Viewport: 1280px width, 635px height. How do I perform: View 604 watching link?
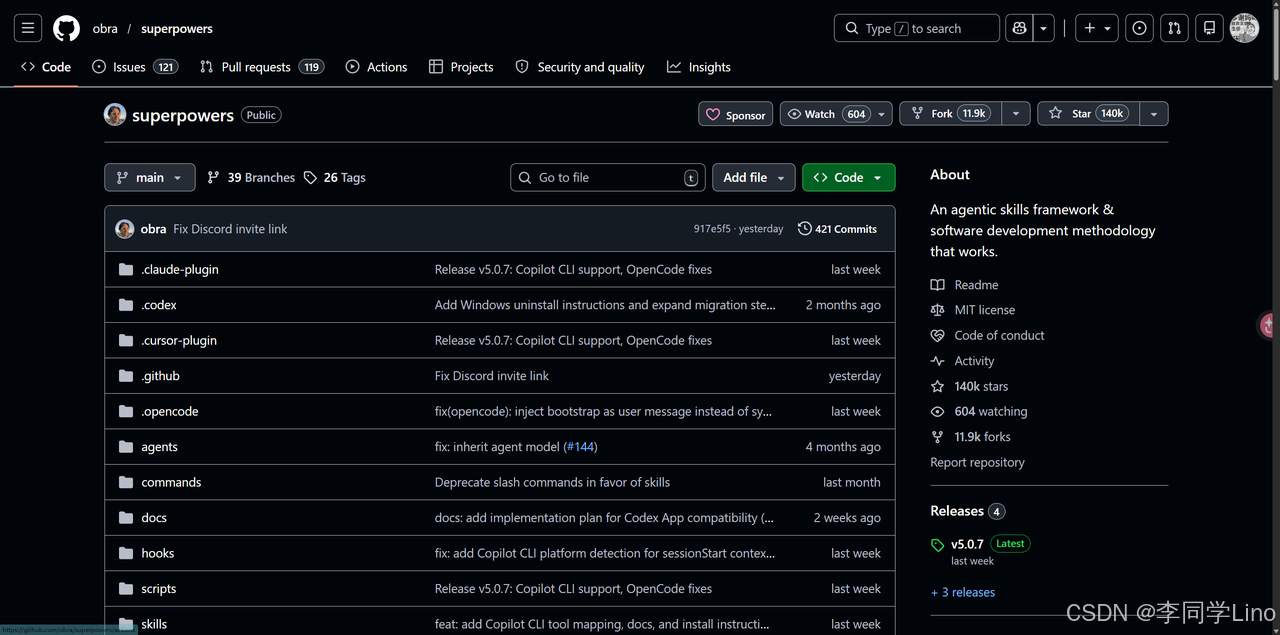click(x=979, y=412)
